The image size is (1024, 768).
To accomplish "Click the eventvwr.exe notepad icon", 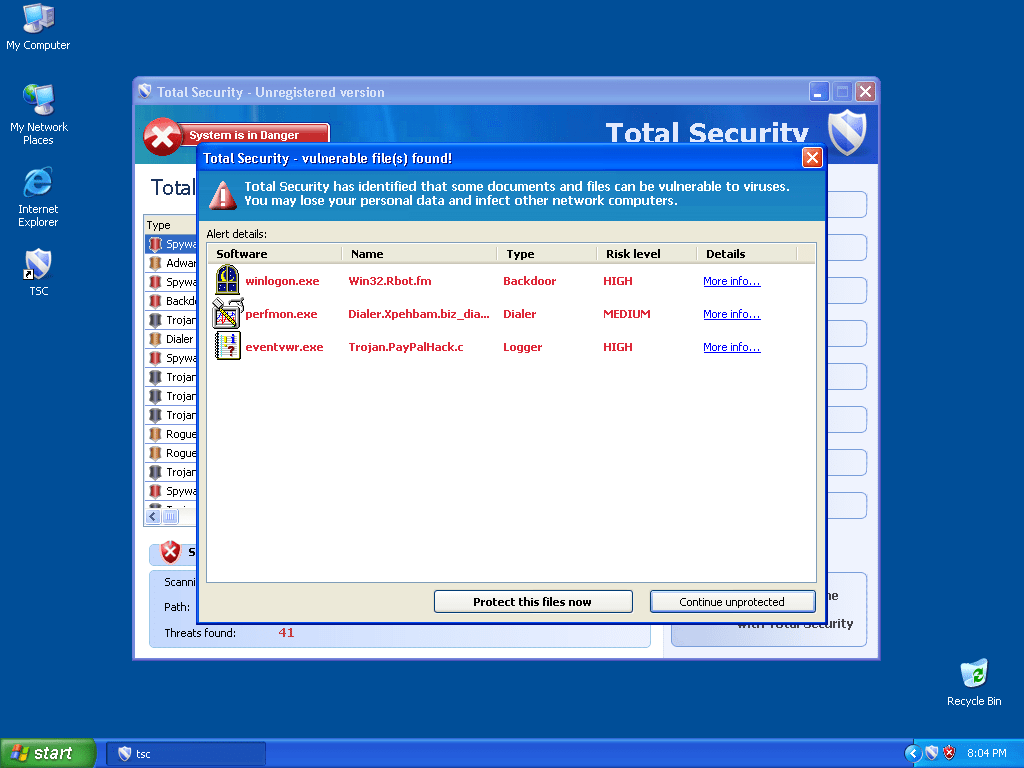I will (x=227, y=346).
